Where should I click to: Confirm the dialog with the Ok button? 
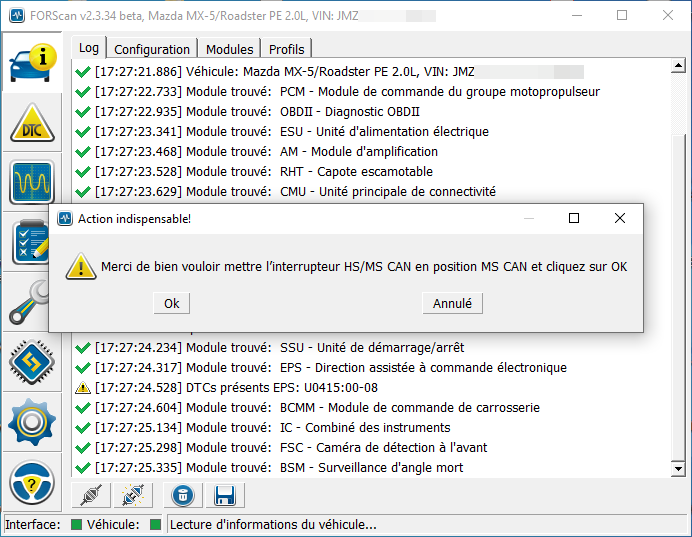tap(172, 304)
